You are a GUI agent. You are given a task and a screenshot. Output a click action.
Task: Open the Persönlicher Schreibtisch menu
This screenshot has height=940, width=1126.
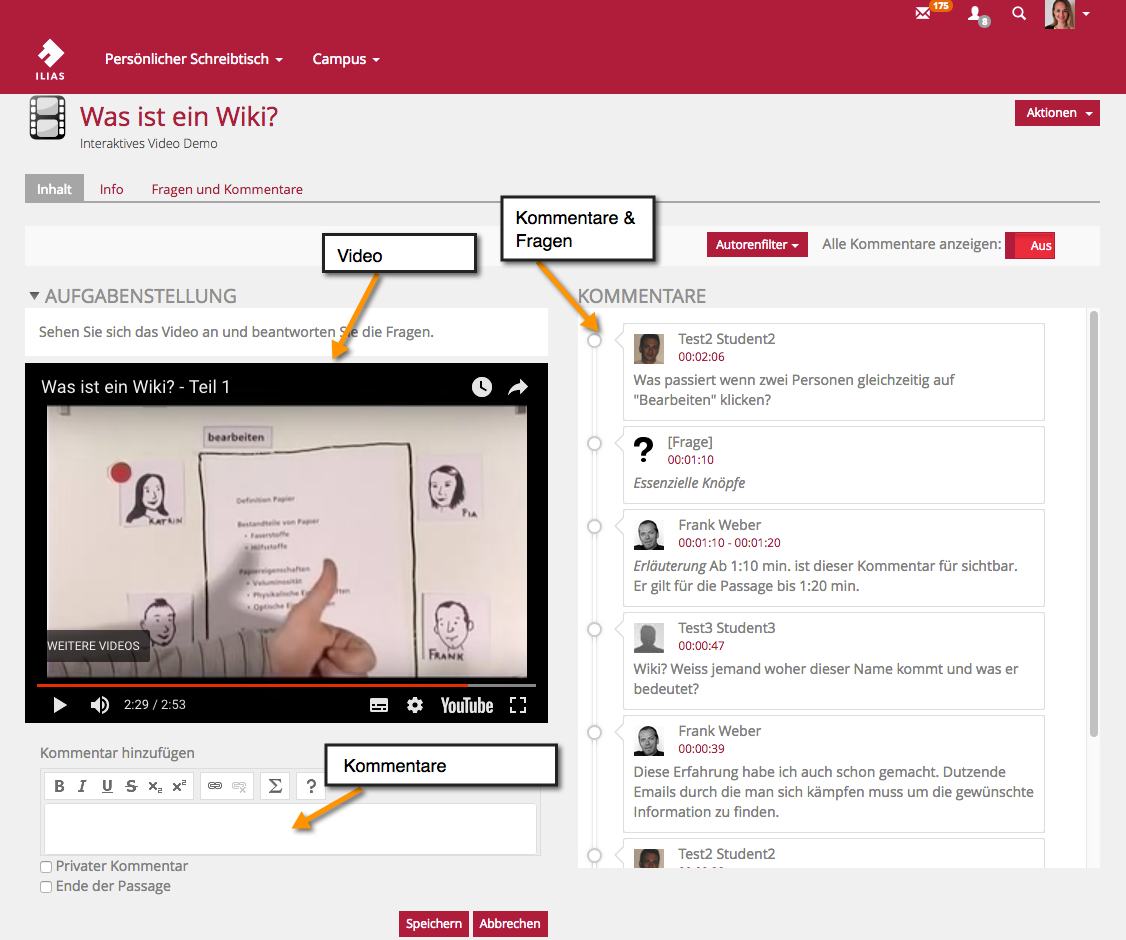(193, 59)
